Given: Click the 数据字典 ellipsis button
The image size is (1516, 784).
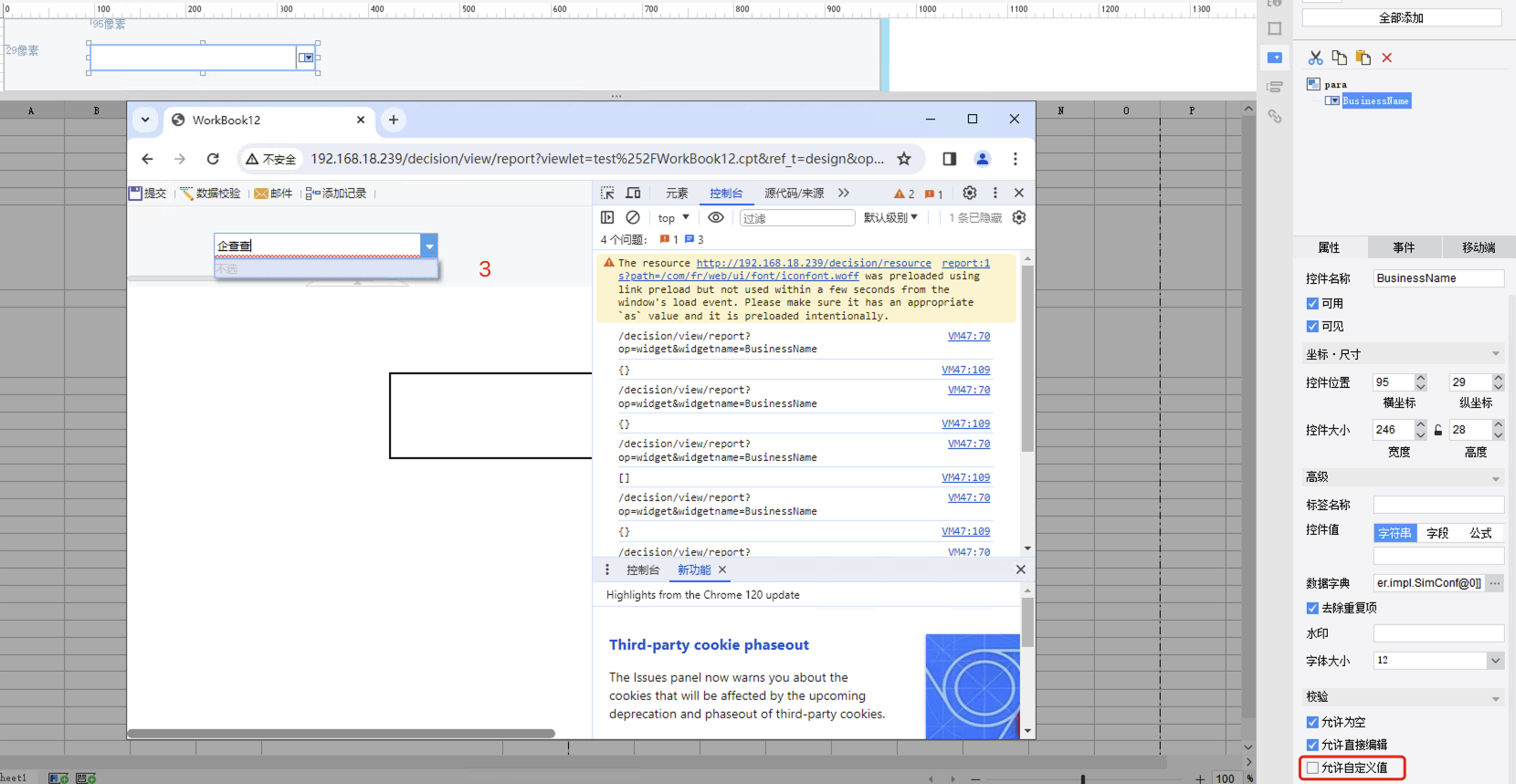Looking at the screenshot, I should coord(1495,583).
